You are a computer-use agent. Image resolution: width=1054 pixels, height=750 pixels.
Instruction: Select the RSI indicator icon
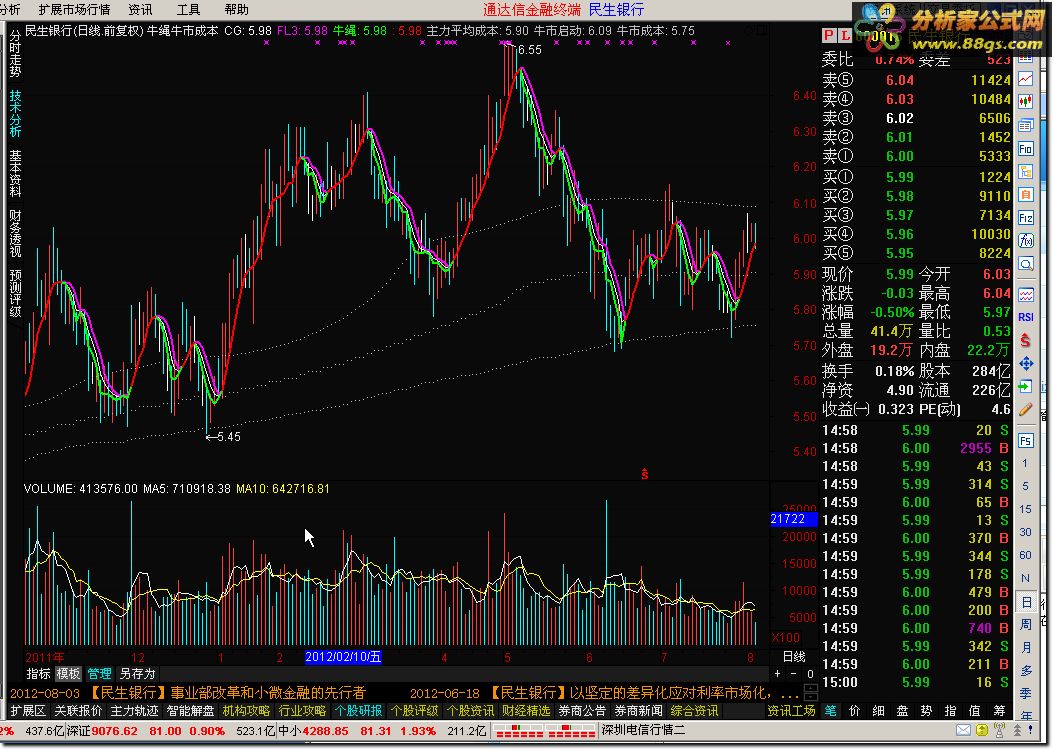(1026, 317)
